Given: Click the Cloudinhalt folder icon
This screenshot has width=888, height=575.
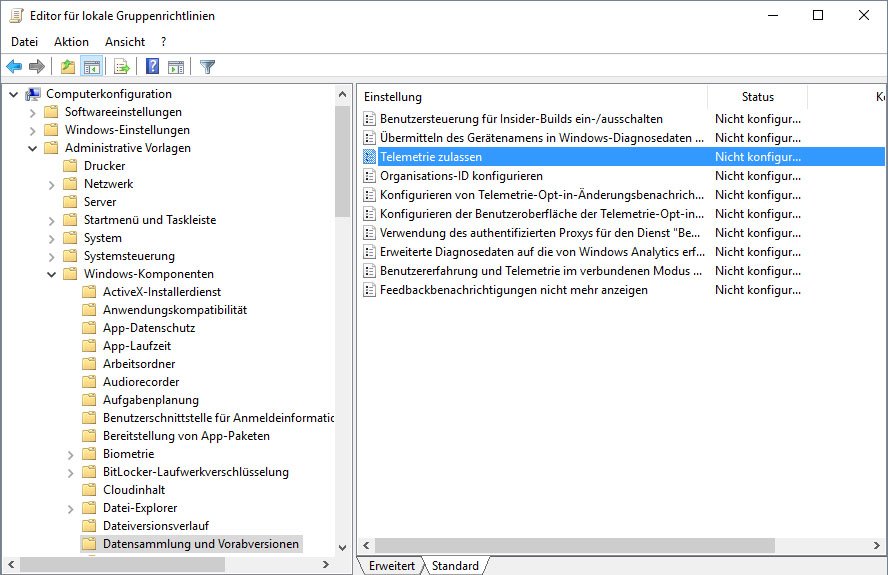Looking at the screenshot, I should click(x=89, y=489).
